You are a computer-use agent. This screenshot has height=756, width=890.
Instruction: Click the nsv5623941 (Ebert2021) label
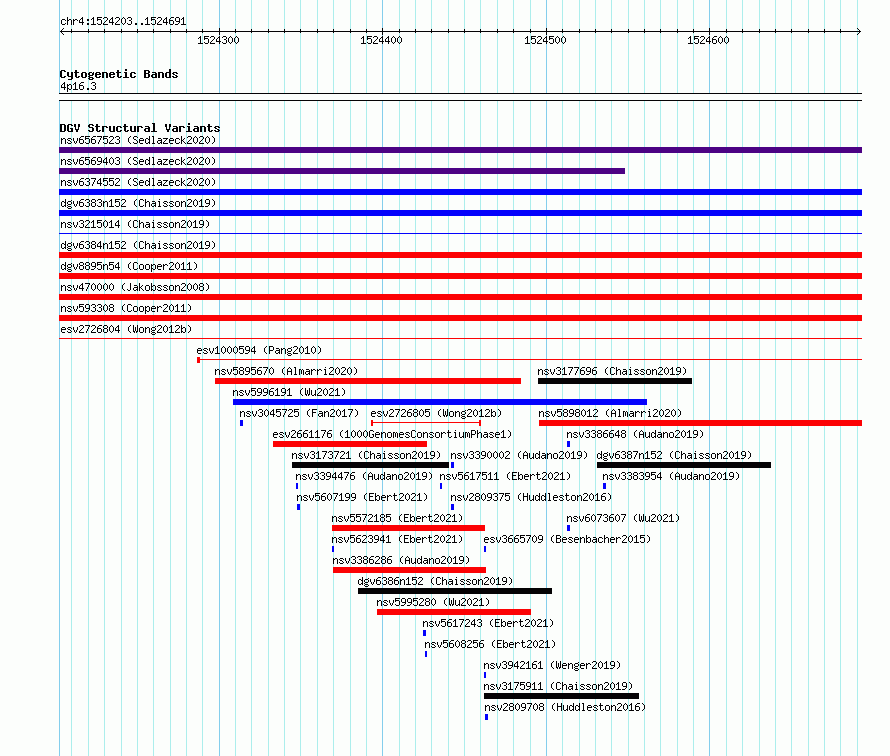pyautogui.click(x=397, y=539)
